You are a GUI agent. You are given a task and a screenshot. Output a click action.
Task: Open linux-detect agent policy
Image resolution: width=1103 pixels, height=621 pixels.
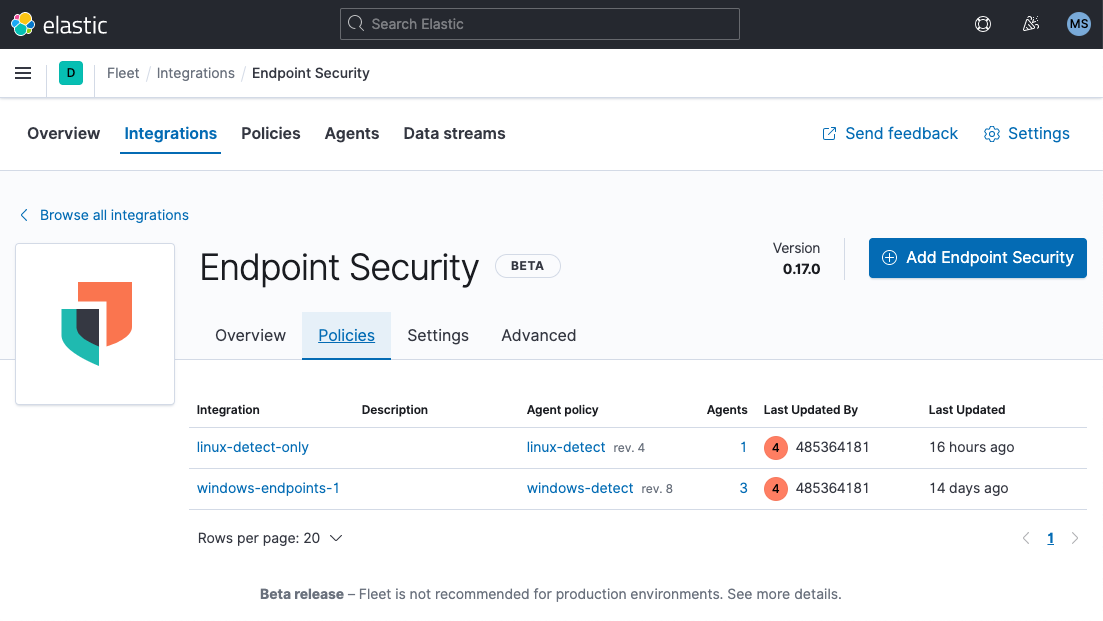[566, 447]
